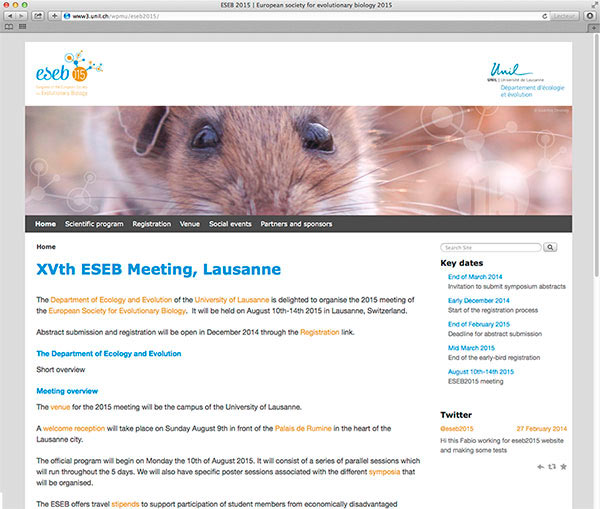Click the Short overview text

pyautogui.click(x=60, y=370)
